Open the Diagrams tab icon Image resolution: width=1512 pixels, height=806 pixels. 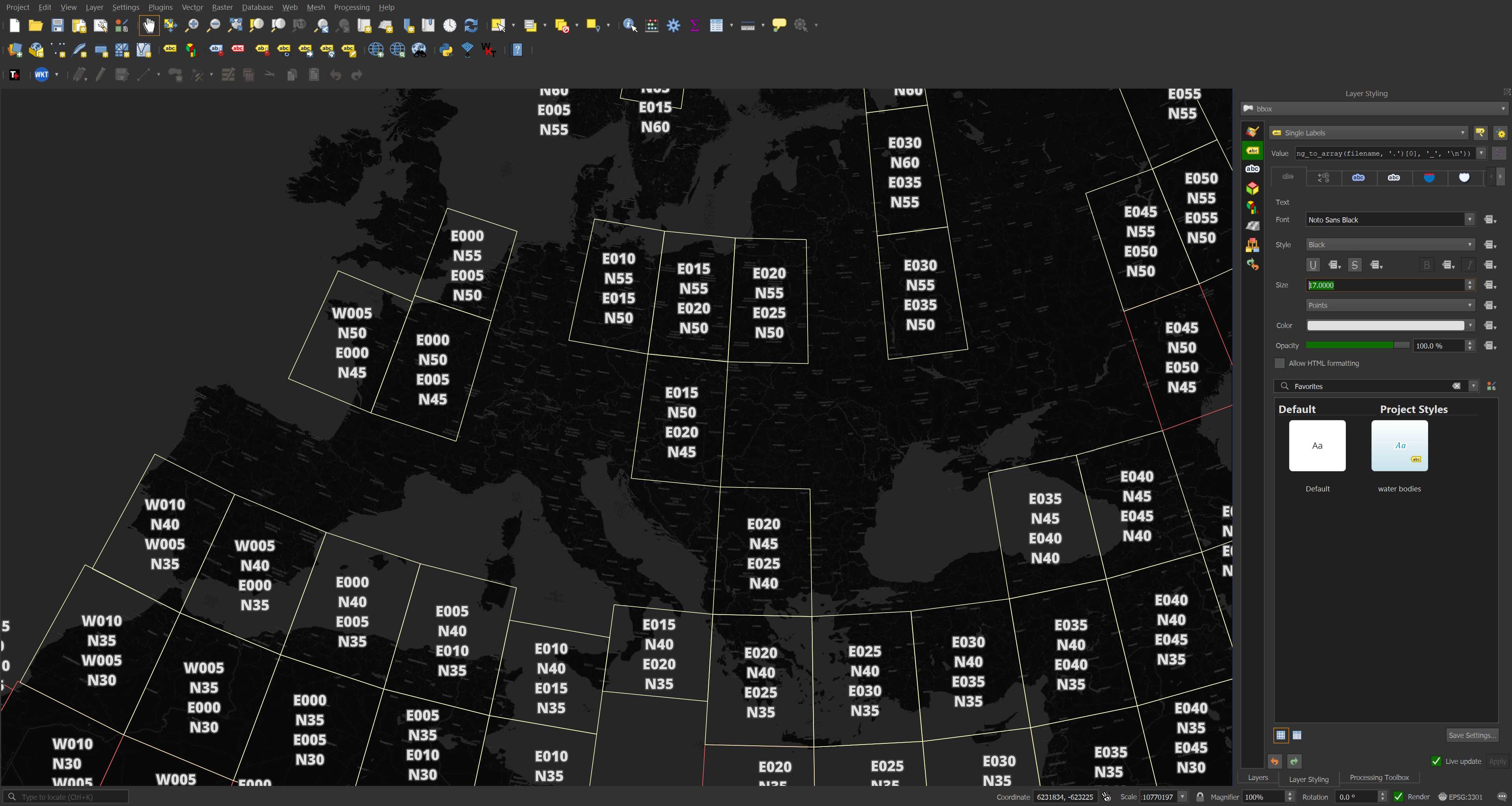pyautogui.click(x=1252, y=207)
